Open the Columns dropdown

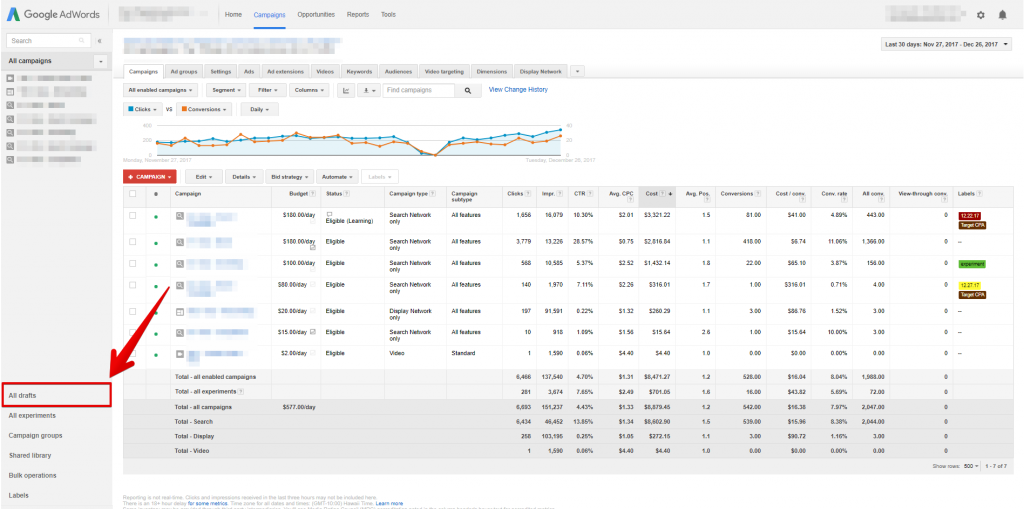click(x=310, y=90)
